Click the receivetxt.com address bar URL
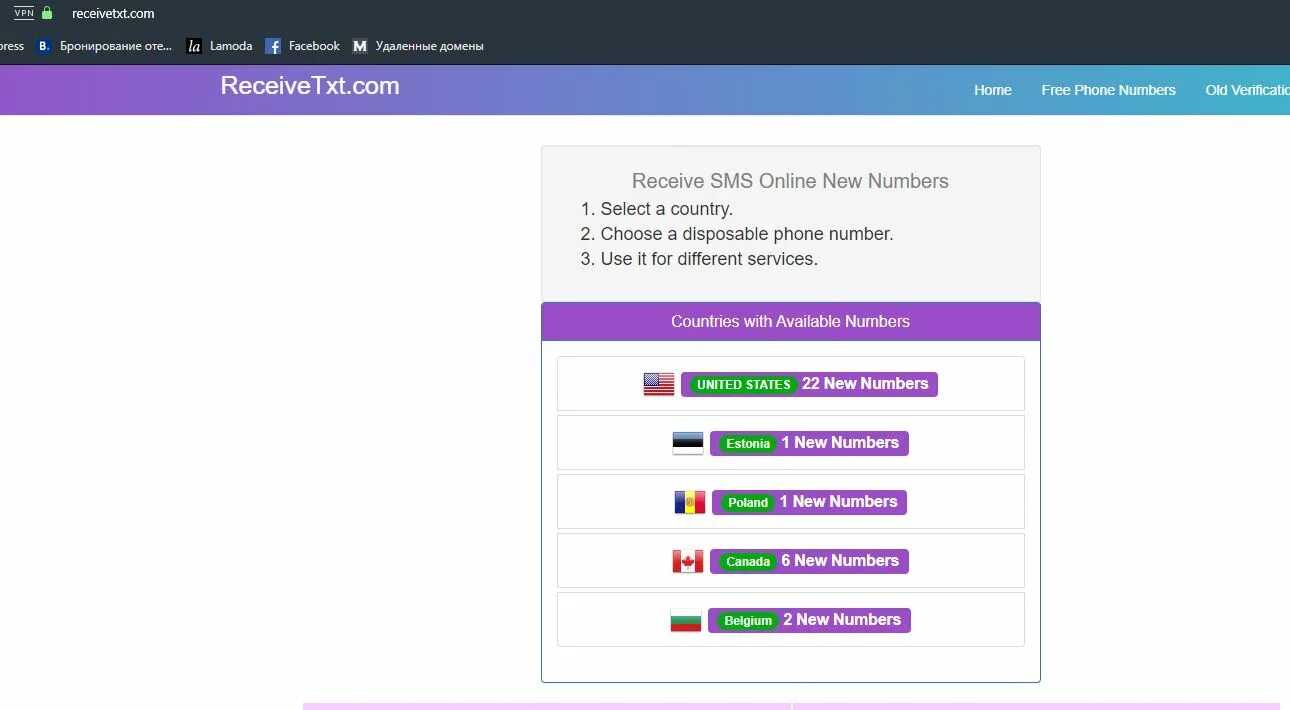This screenshot has width=1290, height=710. (113, 14)
